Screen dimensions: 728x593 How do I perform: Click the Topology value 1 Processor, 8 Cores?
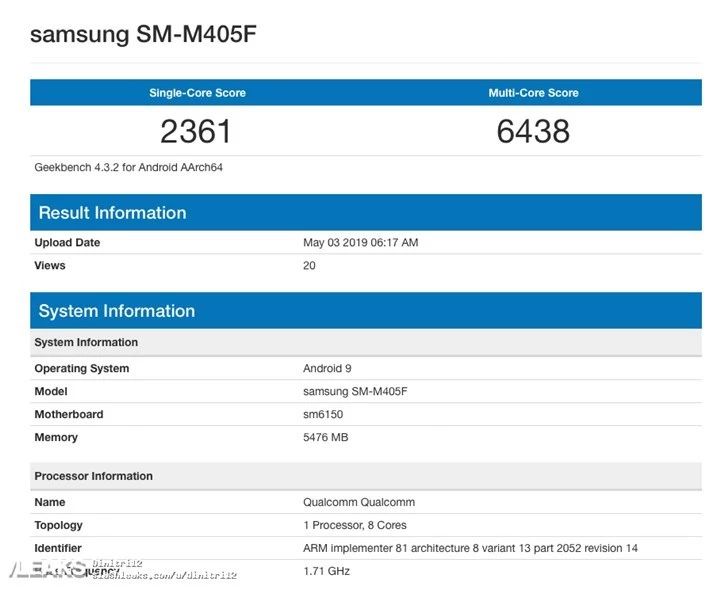pos(355,525)
